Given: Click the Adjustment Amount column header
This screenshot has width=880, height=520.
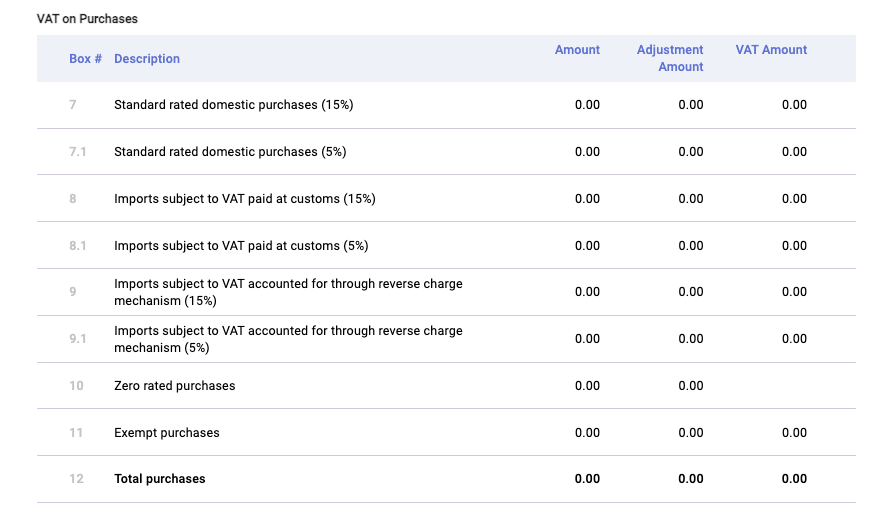Looking at the screenshot, I should click(x=670, y=58).
